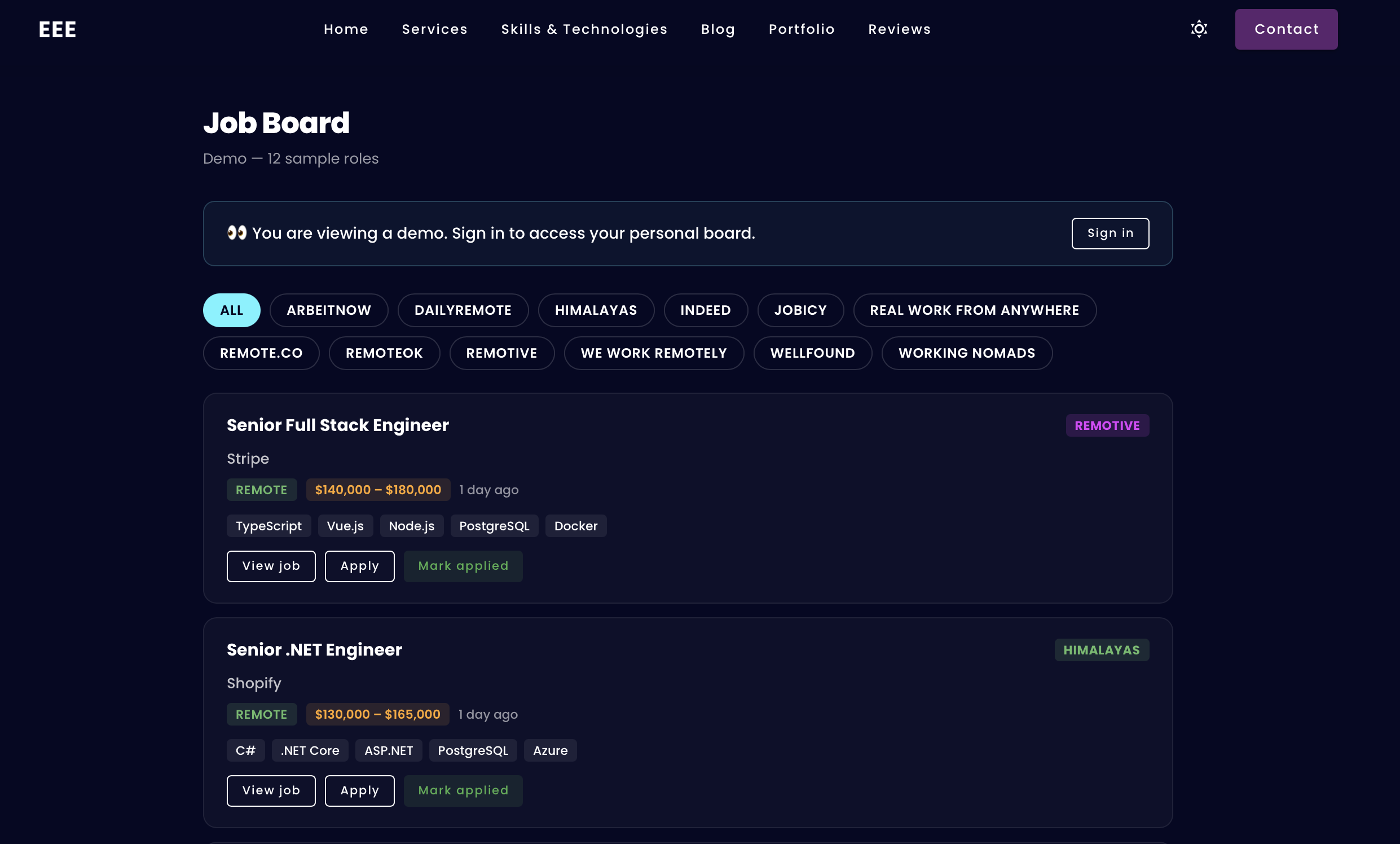
Task: Open the Blog nav link
Action: click(717, 29)
